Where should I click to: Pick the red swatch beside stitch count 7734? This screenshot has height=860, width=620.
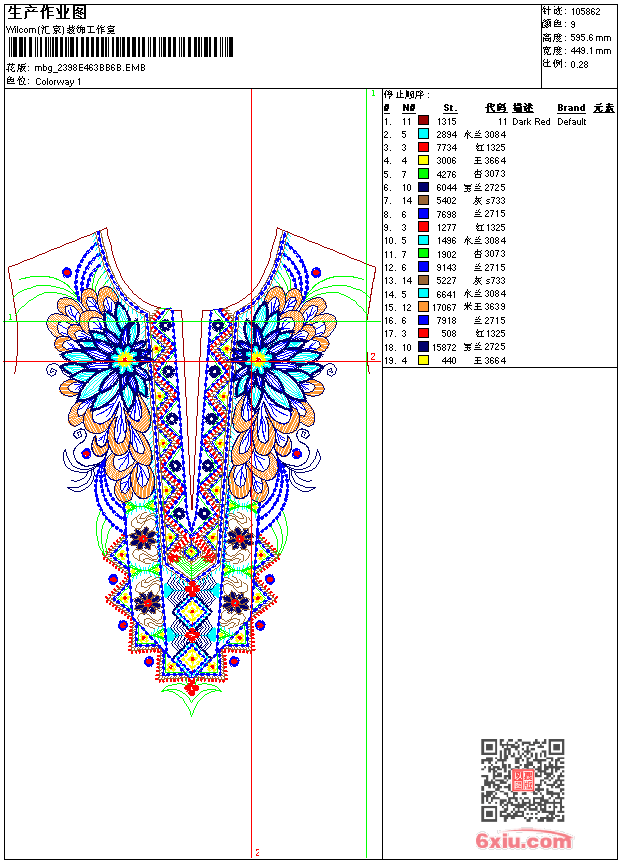pos(424,147)
